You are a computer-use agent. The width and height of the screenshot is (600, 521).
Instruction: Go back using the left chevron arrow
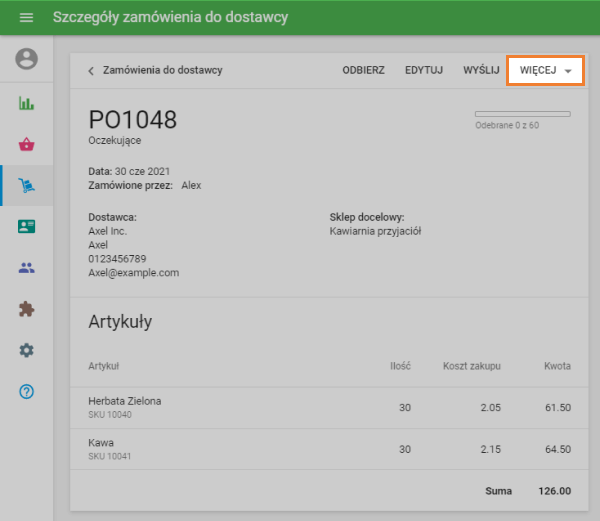pyautogui.click(x=91, y=71)
